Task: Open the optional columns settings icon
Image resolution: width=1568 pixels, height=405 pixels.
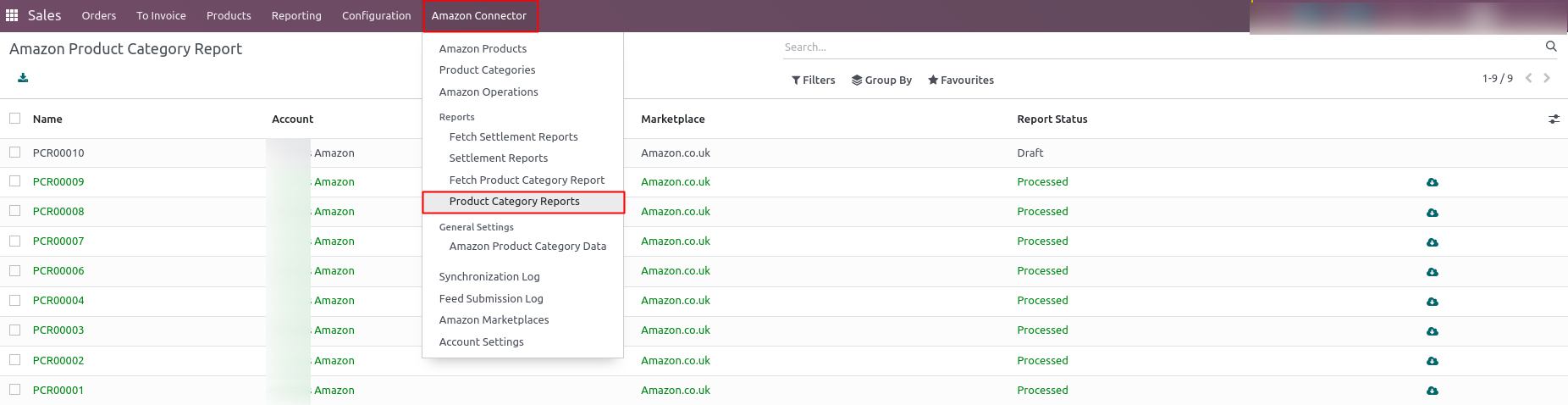Action: [1554, 119]
